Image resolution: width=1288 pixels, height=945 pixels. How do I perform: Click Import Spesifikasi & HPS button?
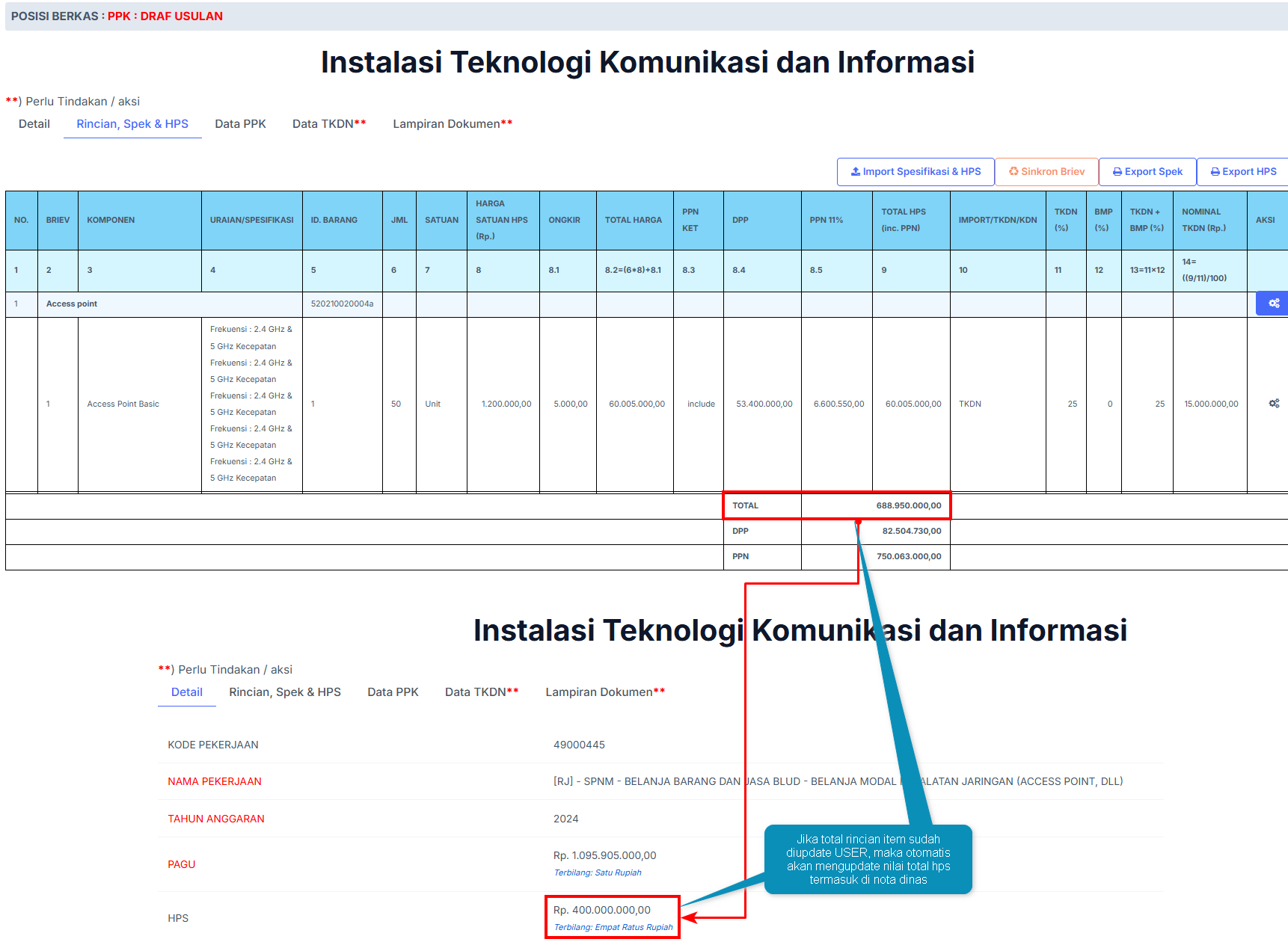pyautogui.click(x=915, y=172)
